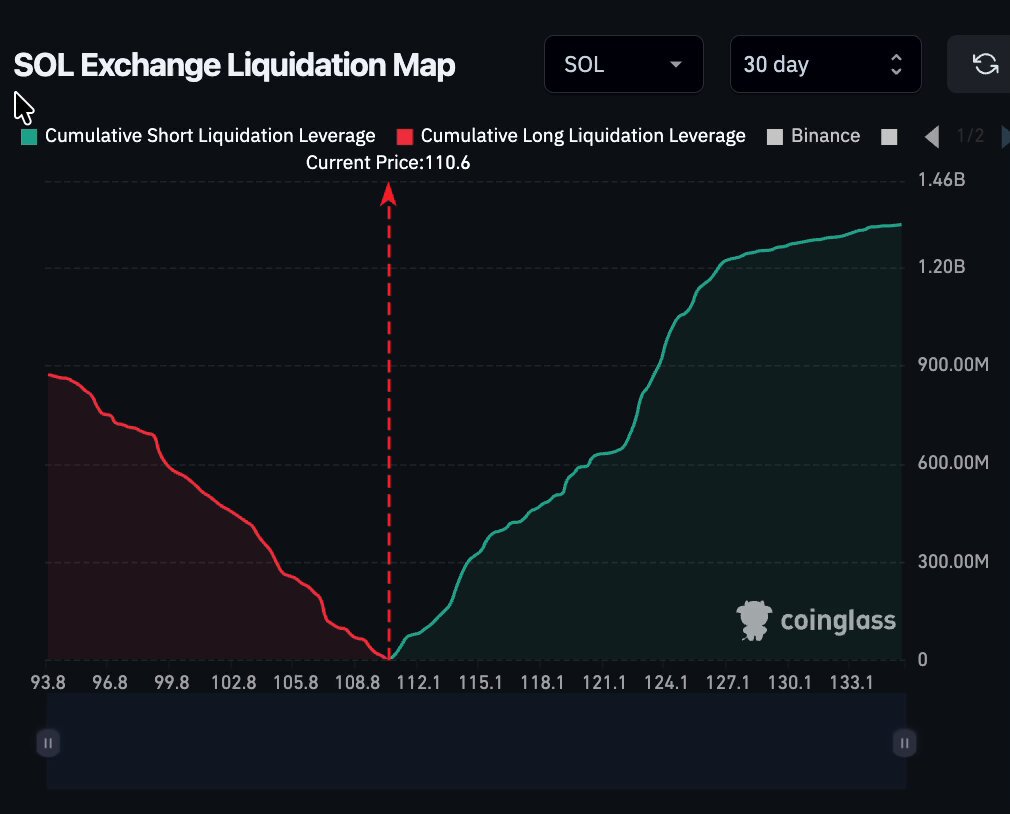Toggle Cumulative Short Liquidation Leverage series
Viewport: 1010px width, 814px height.
[198, 136]
